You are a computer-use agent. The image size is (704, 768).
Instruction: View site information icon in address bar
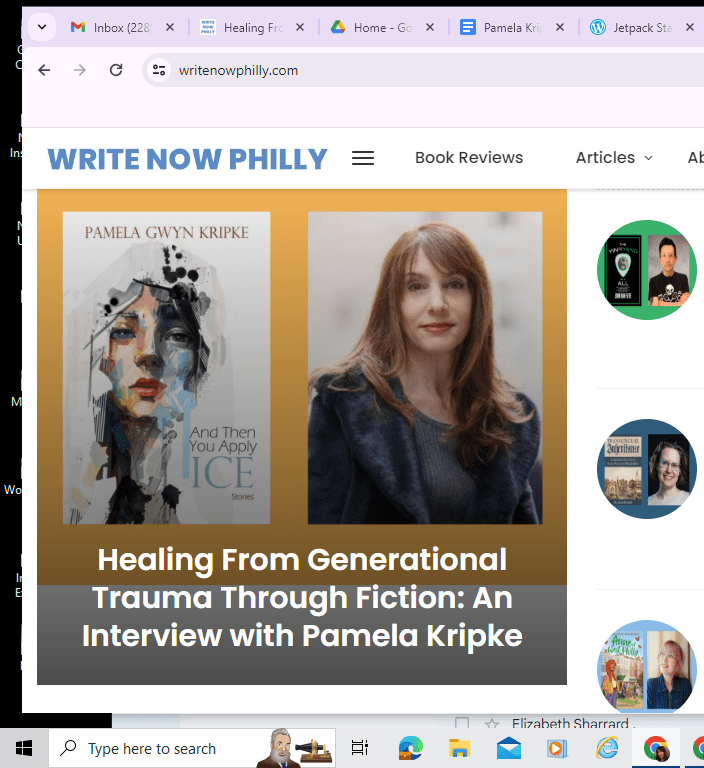coord(158,70)
